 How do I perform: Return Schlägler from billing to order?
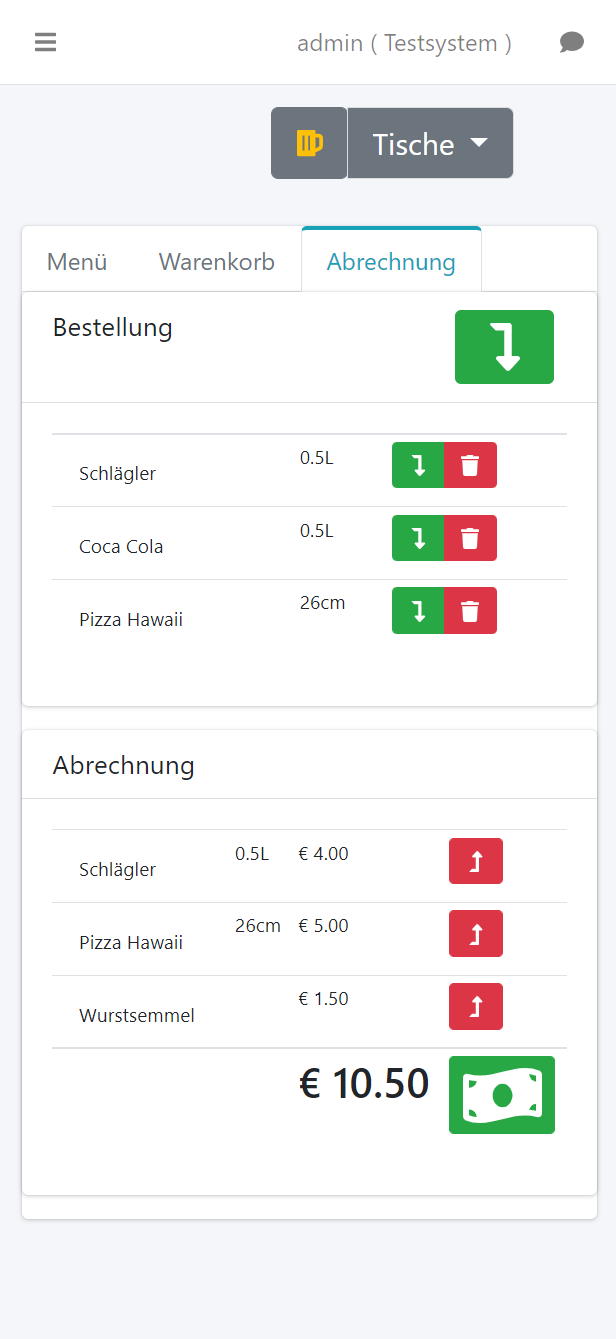[x=476, y=861]
